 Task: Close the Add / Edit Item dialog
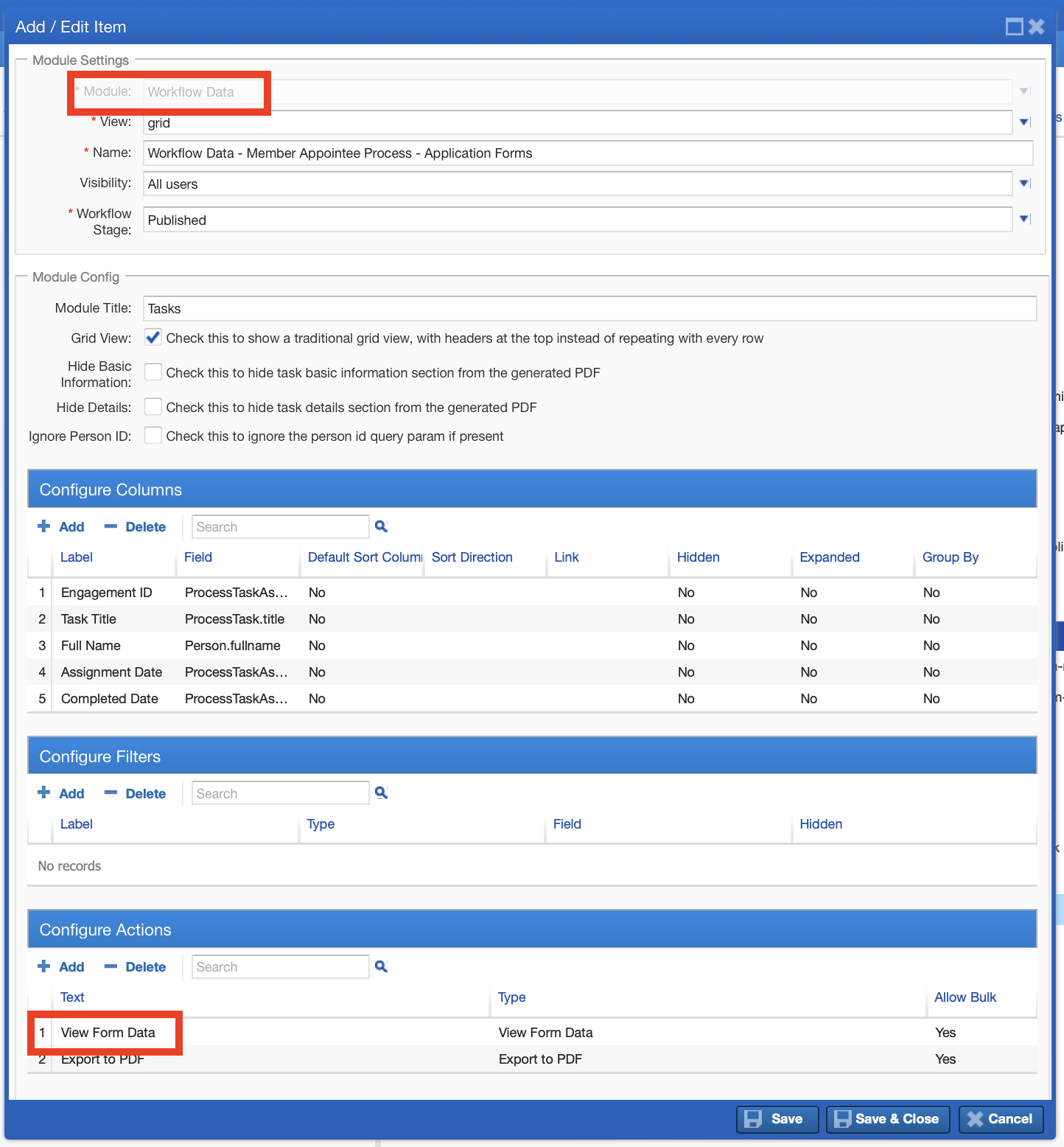(x=1037, y=27)
